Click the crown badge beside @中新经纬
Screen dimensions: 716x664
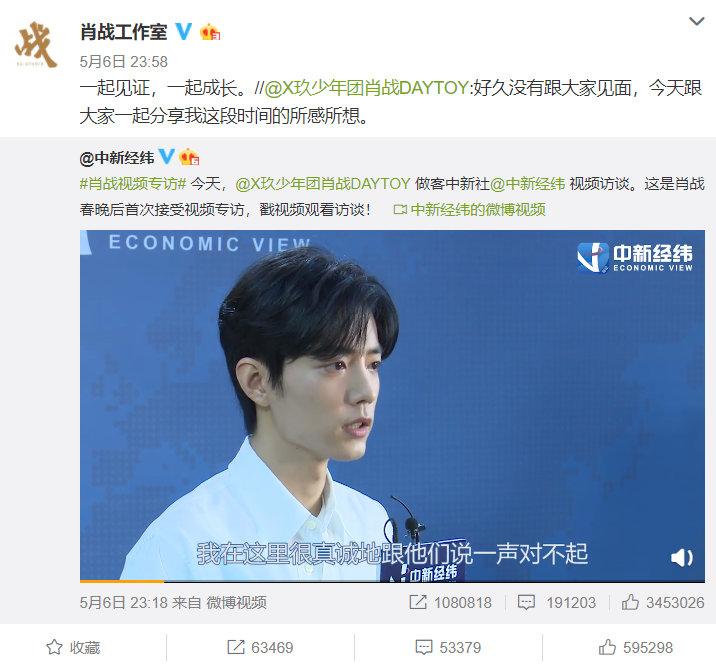coord(189,157)
